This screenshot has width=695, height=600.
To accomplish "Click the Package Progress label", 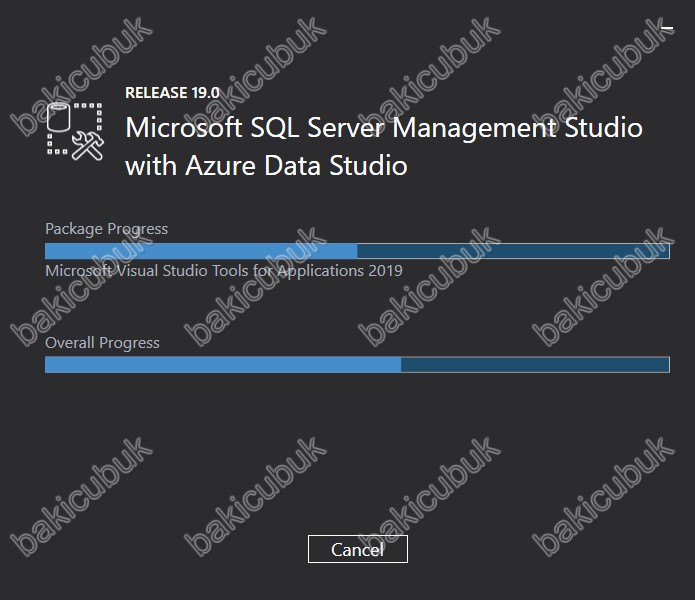I will click(107, 229).
